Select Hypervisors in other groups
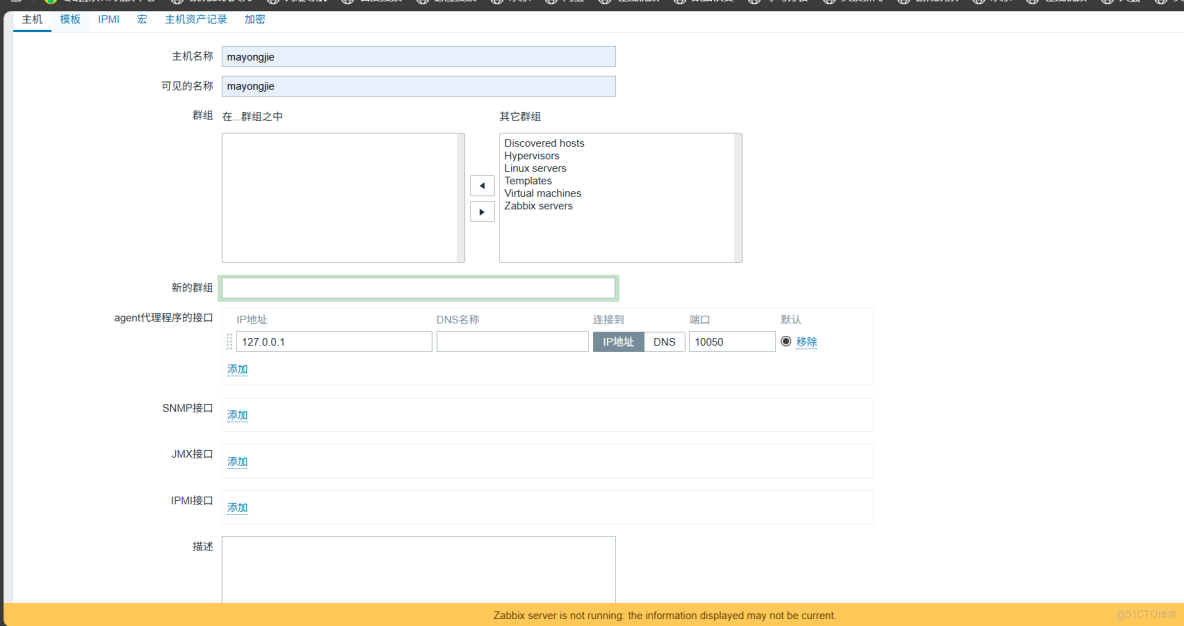The height and width of the screenshot is (626, 1184). click(532, 156)
